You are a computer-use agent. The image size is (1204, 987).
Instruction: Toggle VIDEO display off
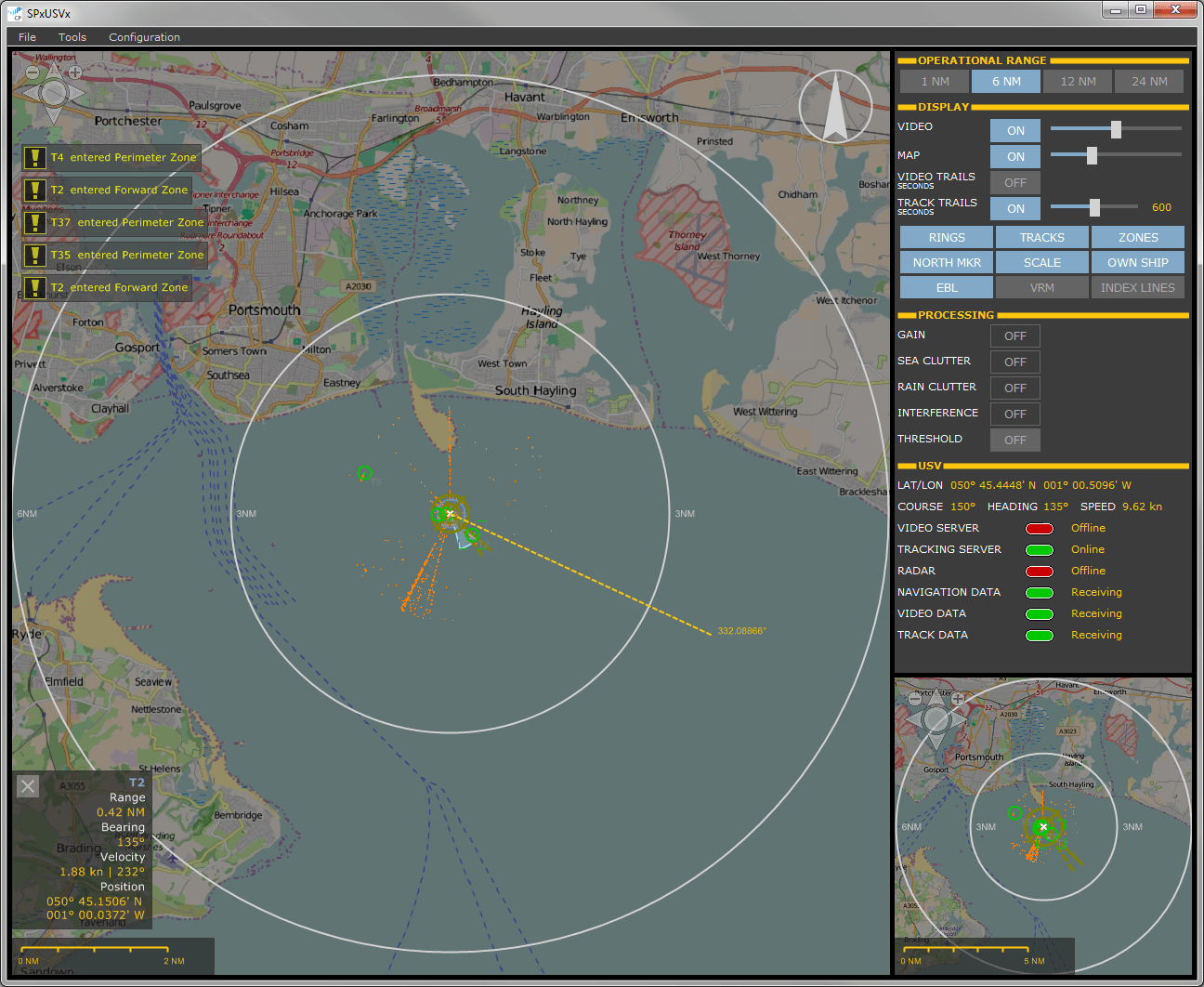1014,130
